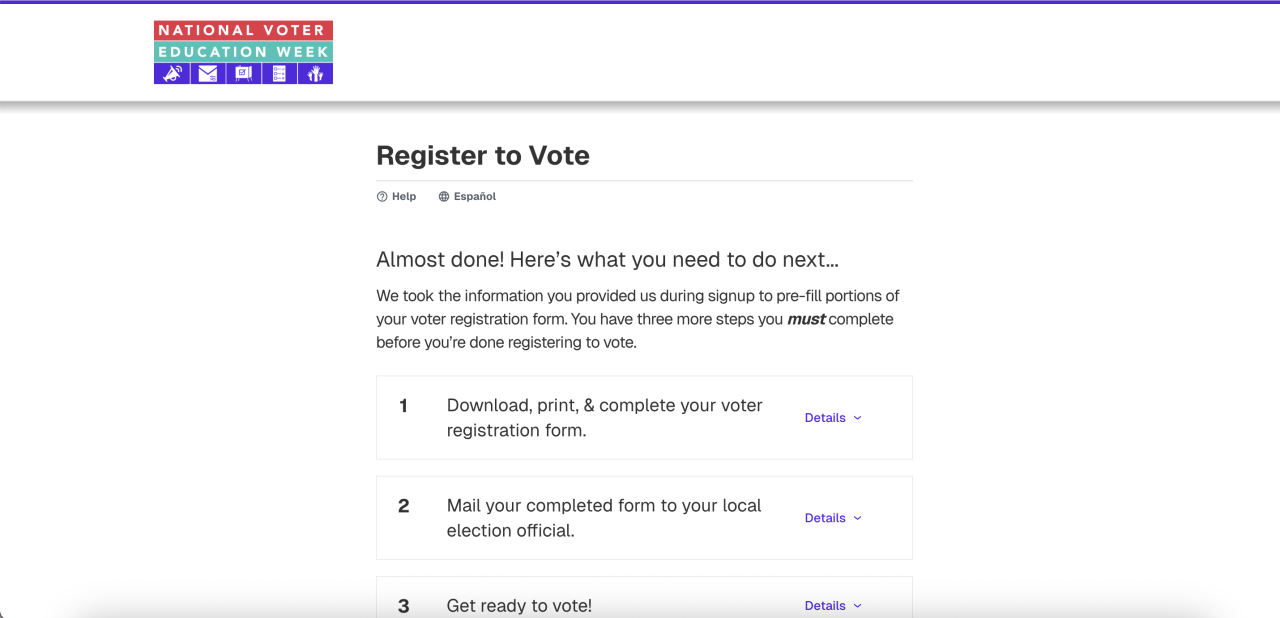This screenshot has height=618, width=1280.
Task: Click the globe icon beside Español
Action: tap(444, 197)
